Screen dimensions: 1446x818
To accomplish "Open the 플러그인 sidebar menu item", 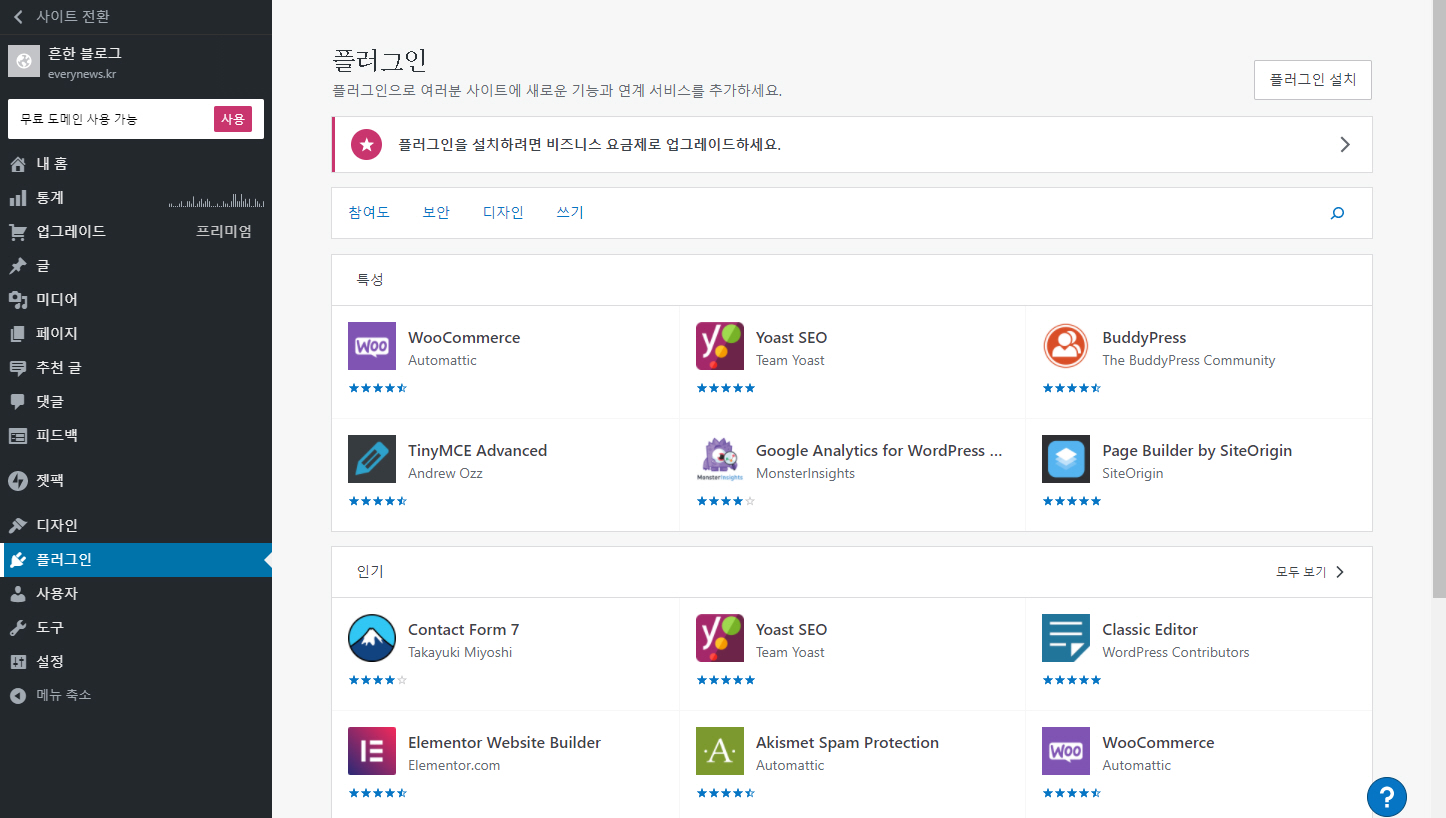I will click(x=136, y=560).
